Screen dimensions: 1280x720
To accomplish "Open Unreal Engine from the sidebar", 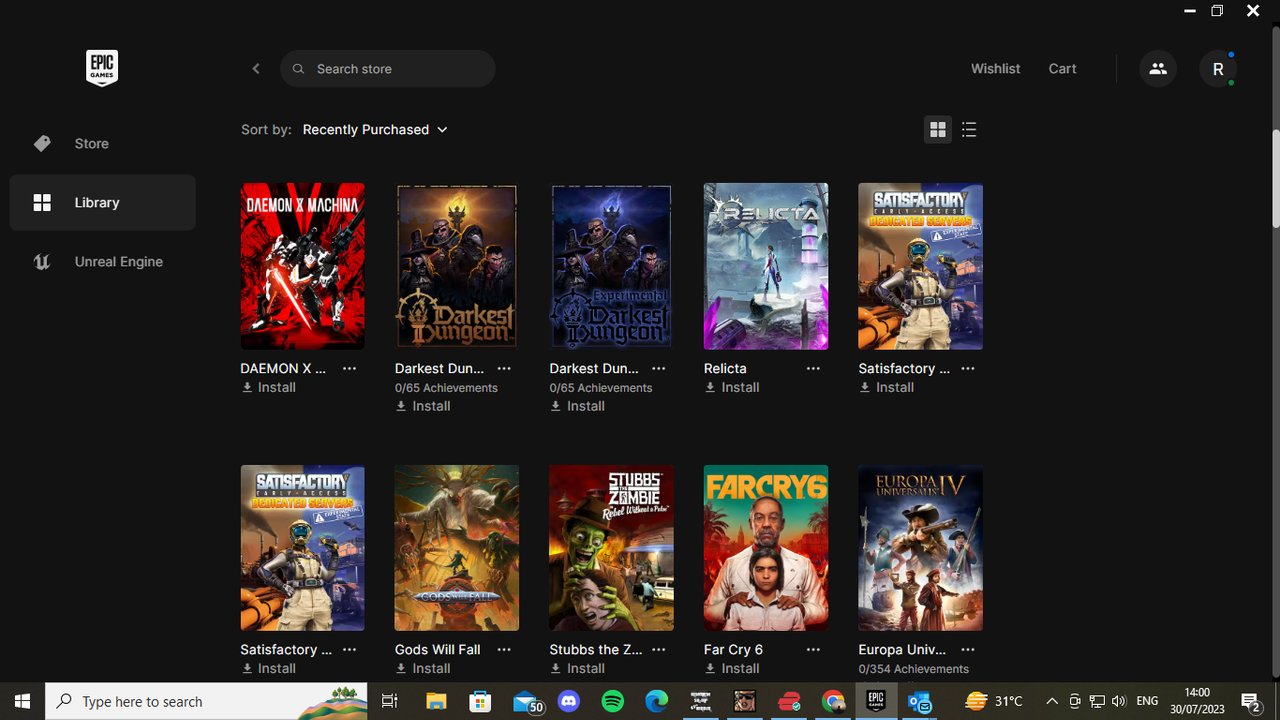I will (x=103, y=262).
